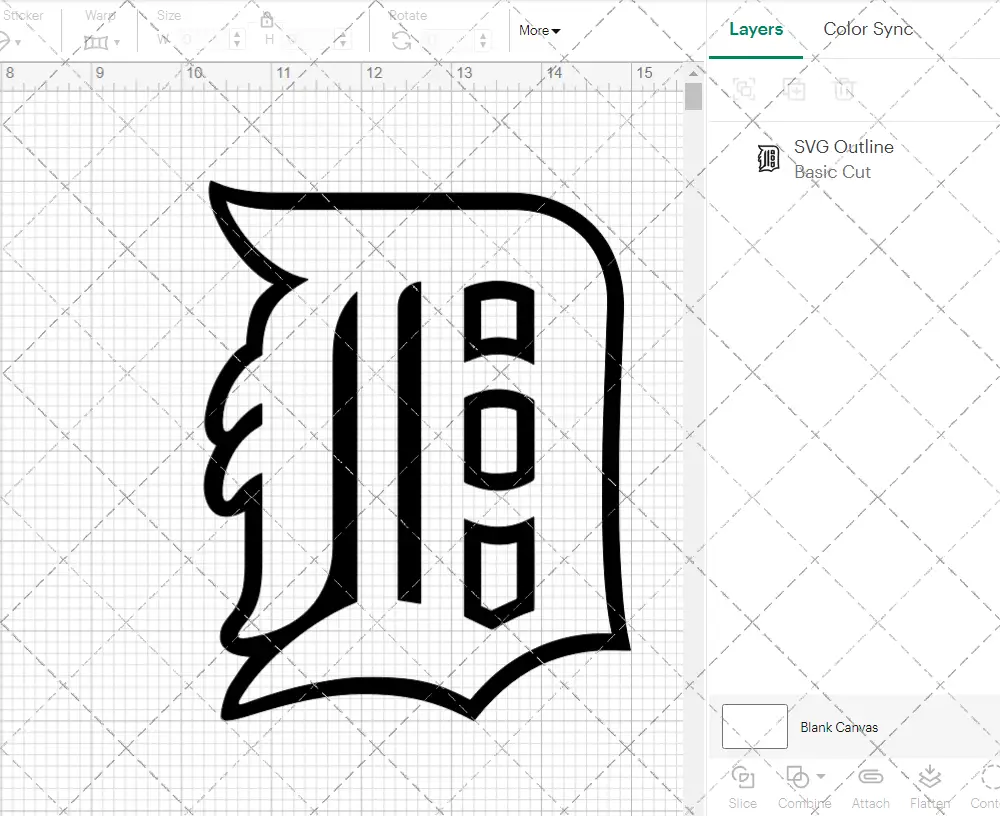Click the Basic Cut operation label
This screenshot has height=816, width=1000.
click(x=832, y=172)
